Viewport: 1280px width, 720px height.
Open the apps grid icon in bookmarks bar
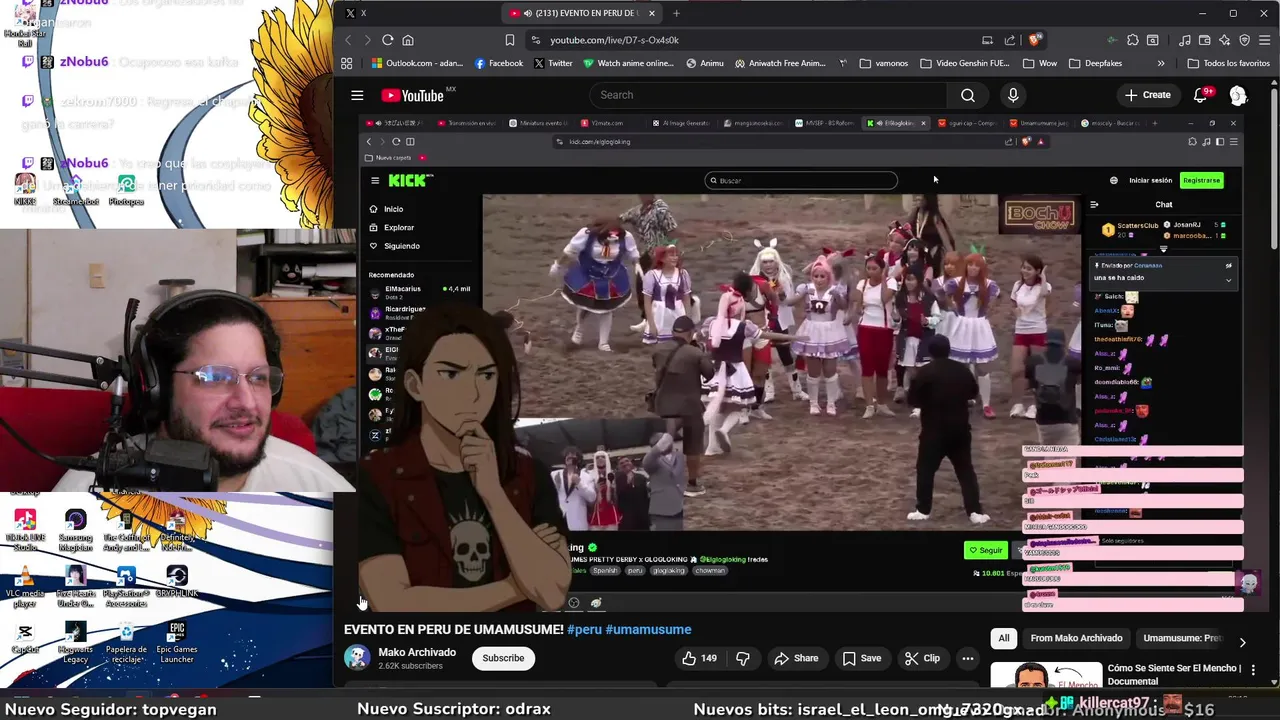[x=347, y=63]
